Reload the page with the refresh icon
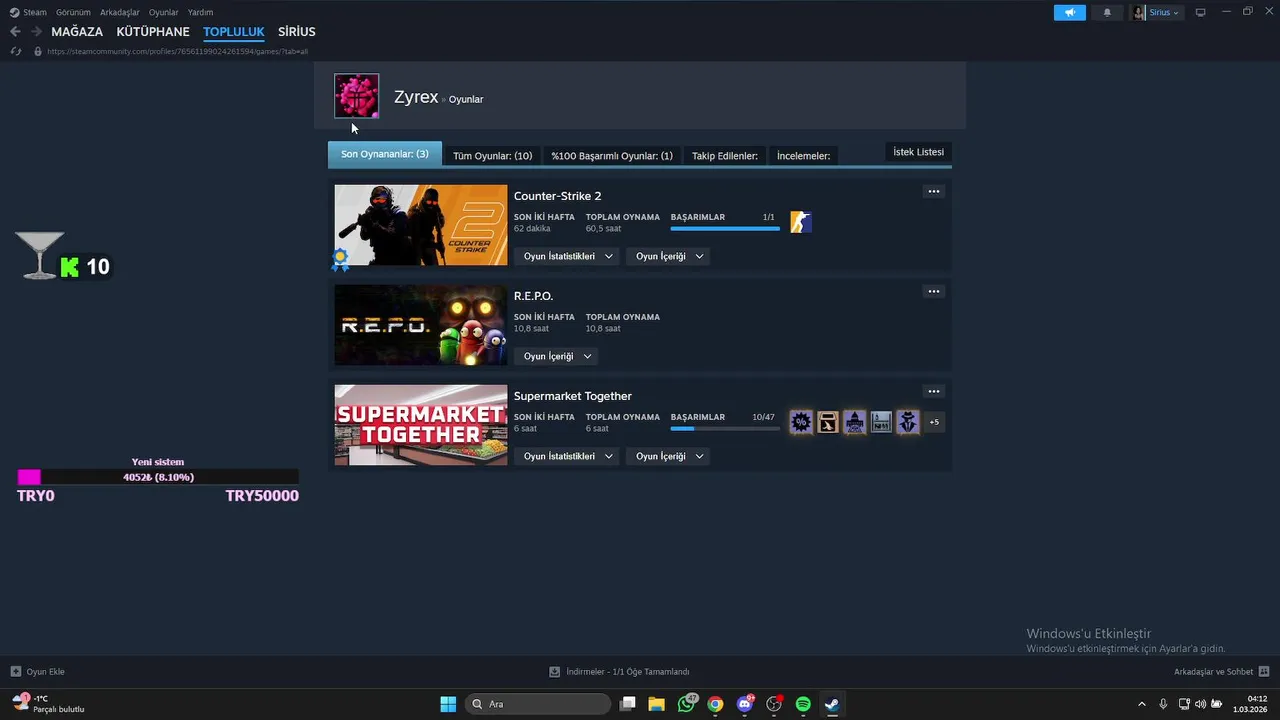This screenshot has width=1280, height=720. point(16,51)
